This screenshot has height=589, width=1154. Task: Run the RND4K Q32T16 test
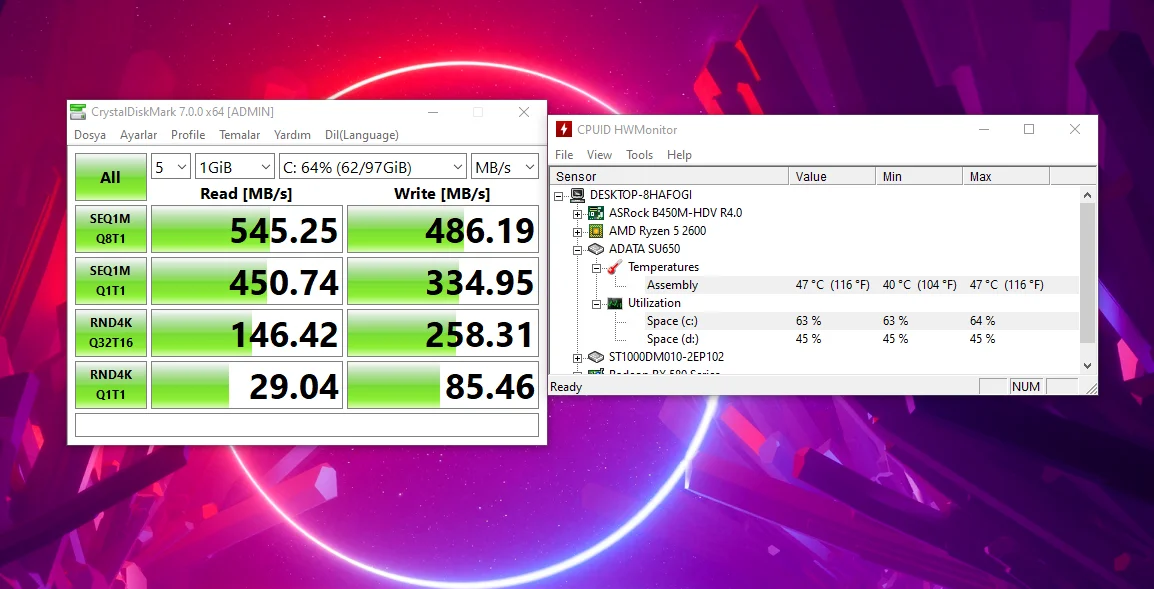110,333
